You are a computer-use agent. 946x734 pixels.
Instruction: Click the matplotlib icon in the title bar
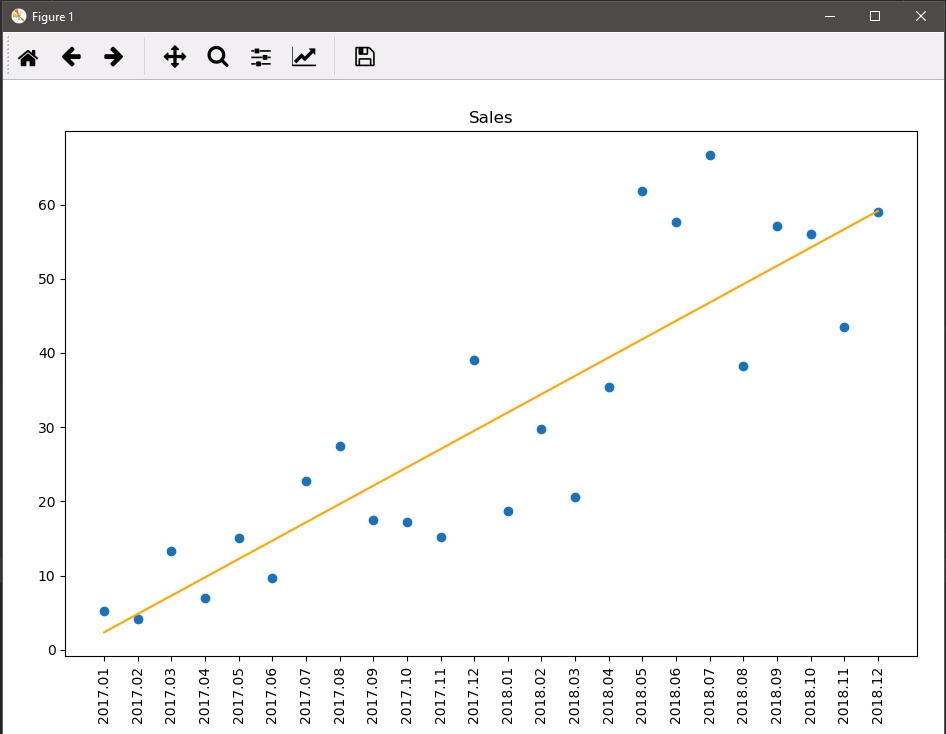(19, 16)
